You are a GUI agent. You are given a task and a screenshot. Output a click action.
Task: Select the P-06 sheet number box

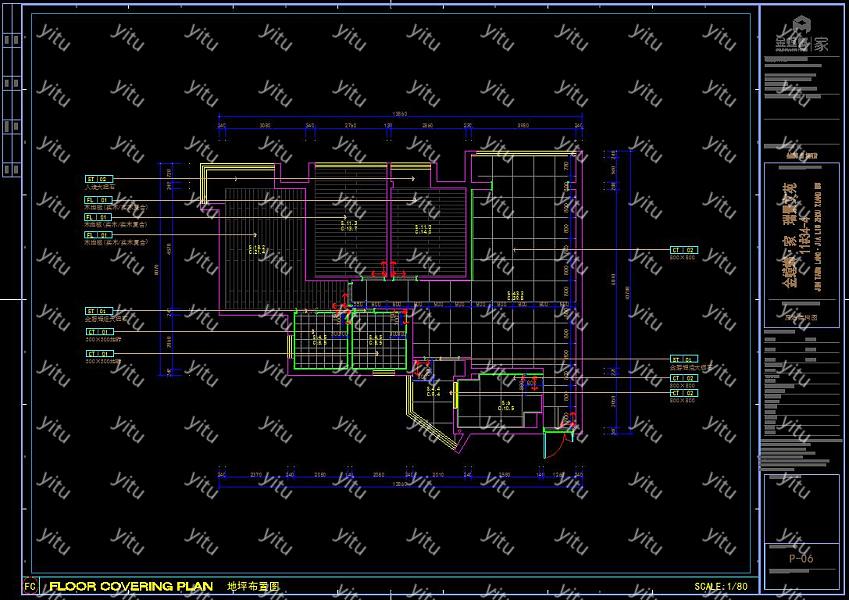[801, 558]
